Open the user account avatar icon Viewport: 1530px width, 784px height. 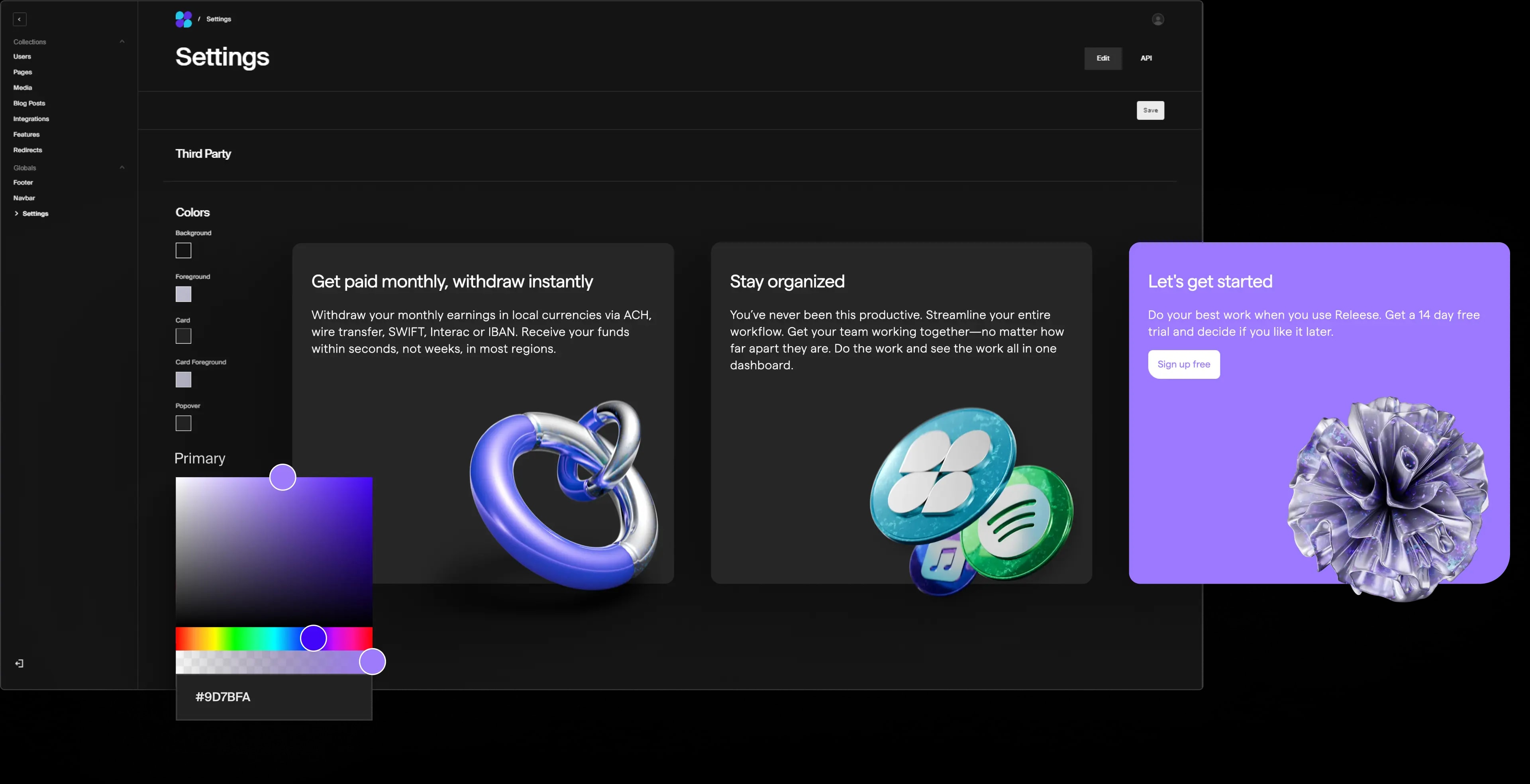point(1157,20)
